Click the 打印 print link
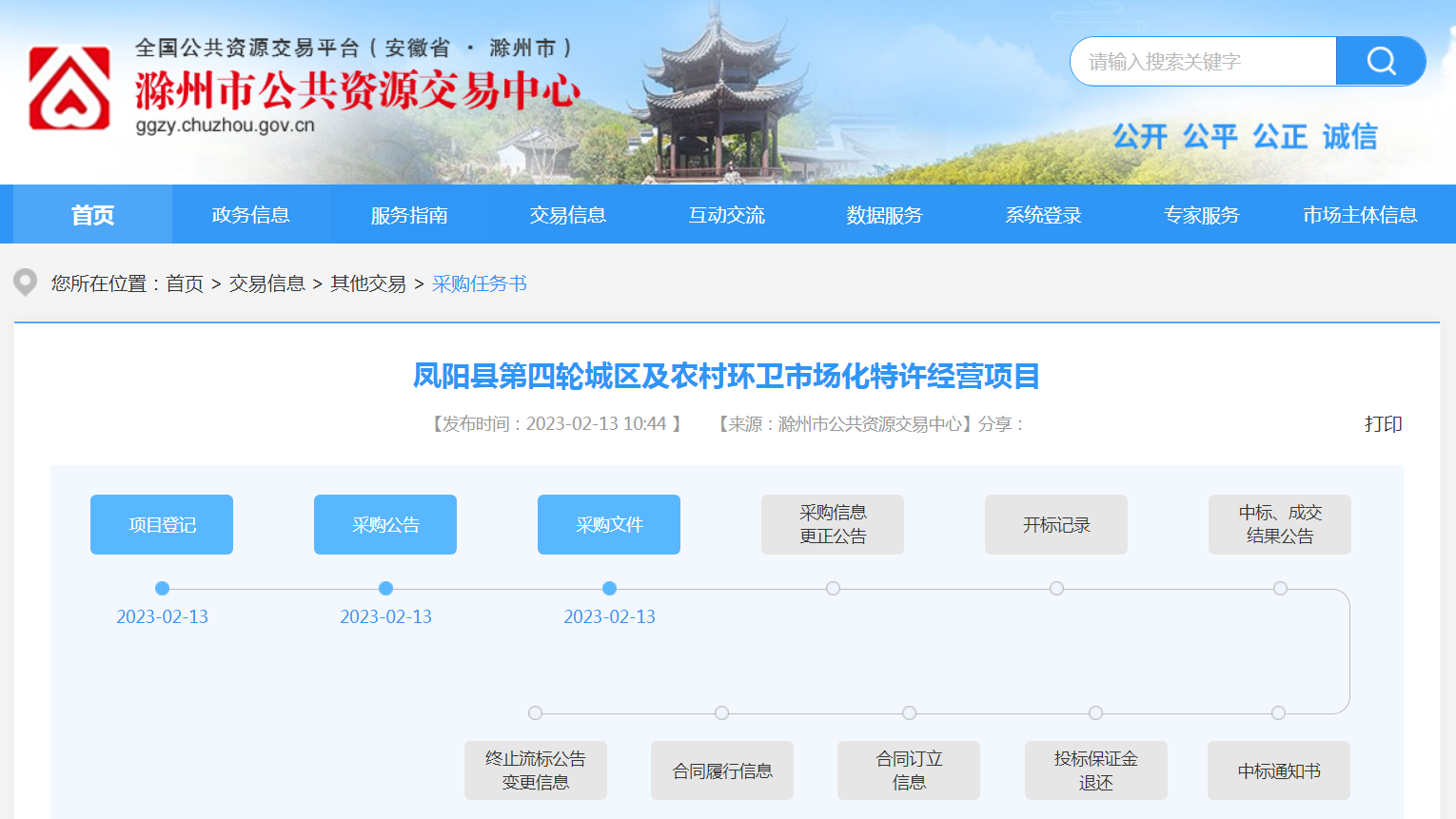This screenshot has height=819, width=1456. click(1383, 424)
